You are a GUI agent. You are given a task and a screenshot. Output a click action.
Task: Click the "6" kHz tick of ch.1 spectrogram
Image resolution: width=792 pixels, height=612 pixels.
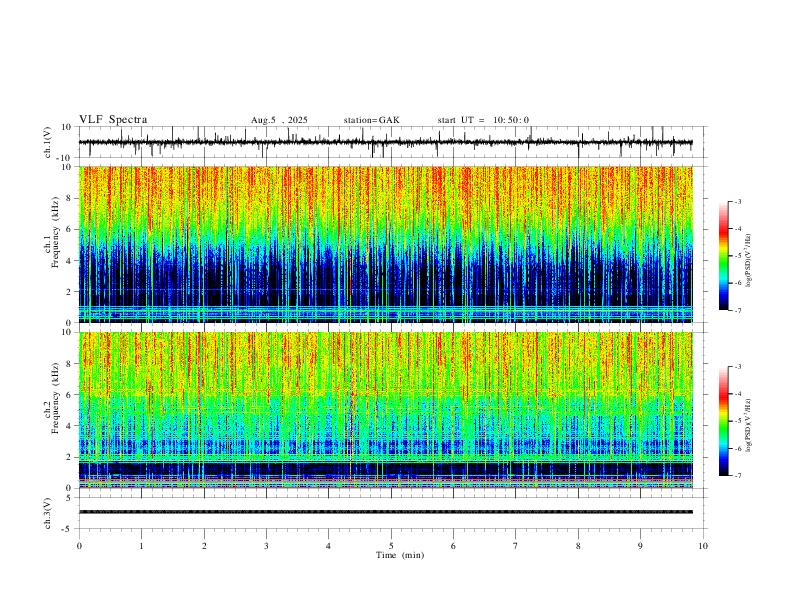click(x=69, y=230)
